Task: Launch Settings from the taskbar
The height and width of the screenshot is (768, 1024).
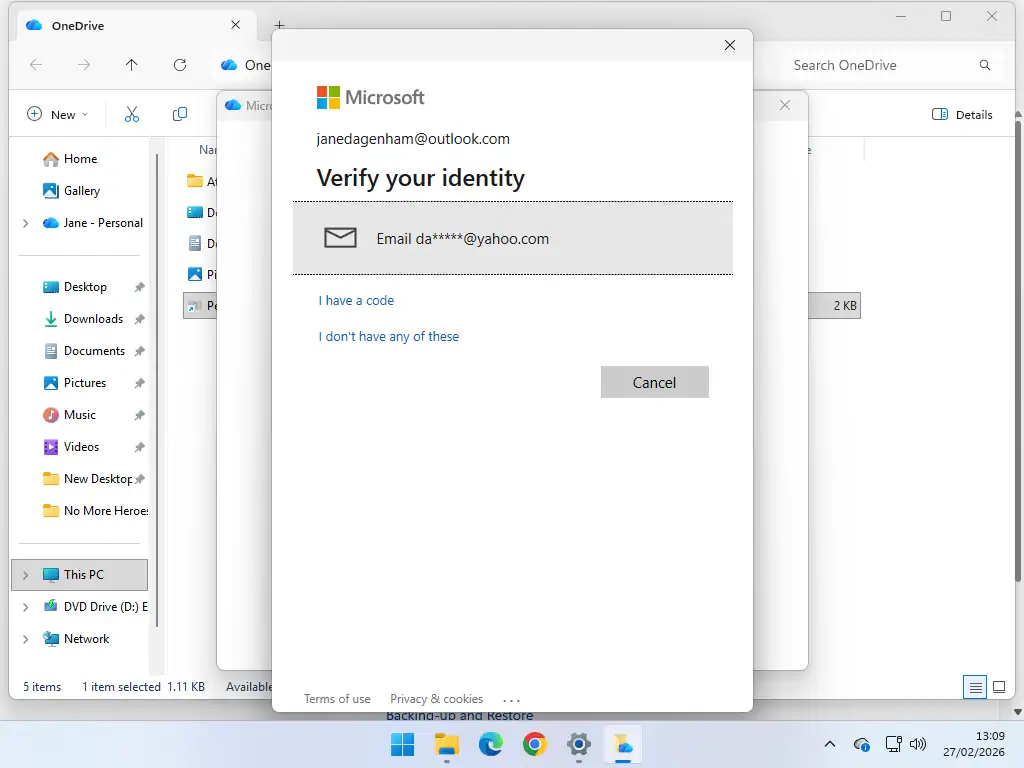Action: point(578,744)
